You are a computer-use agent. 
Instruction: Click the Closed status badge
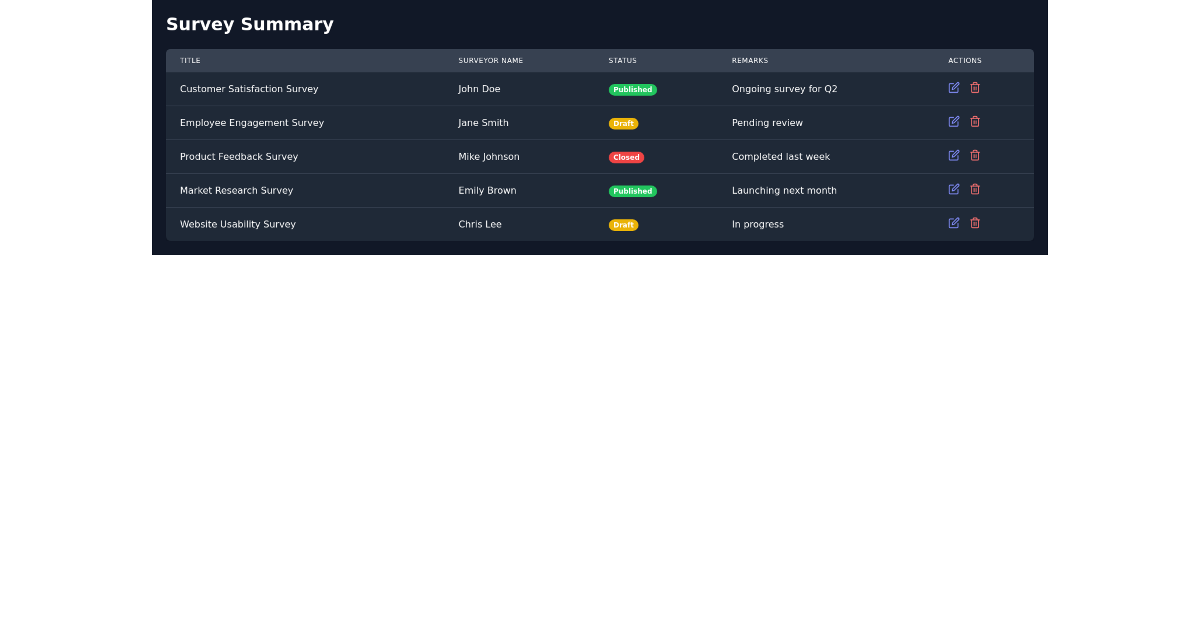(x=626, y=157)
